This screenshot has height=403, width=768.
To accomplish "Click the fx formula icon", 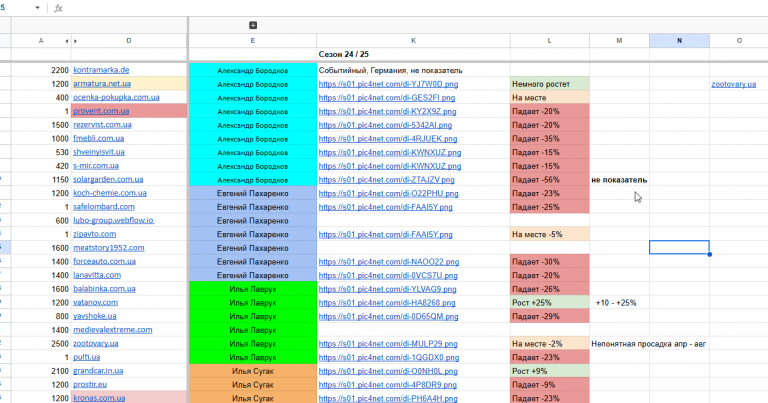I will [58, 8].
